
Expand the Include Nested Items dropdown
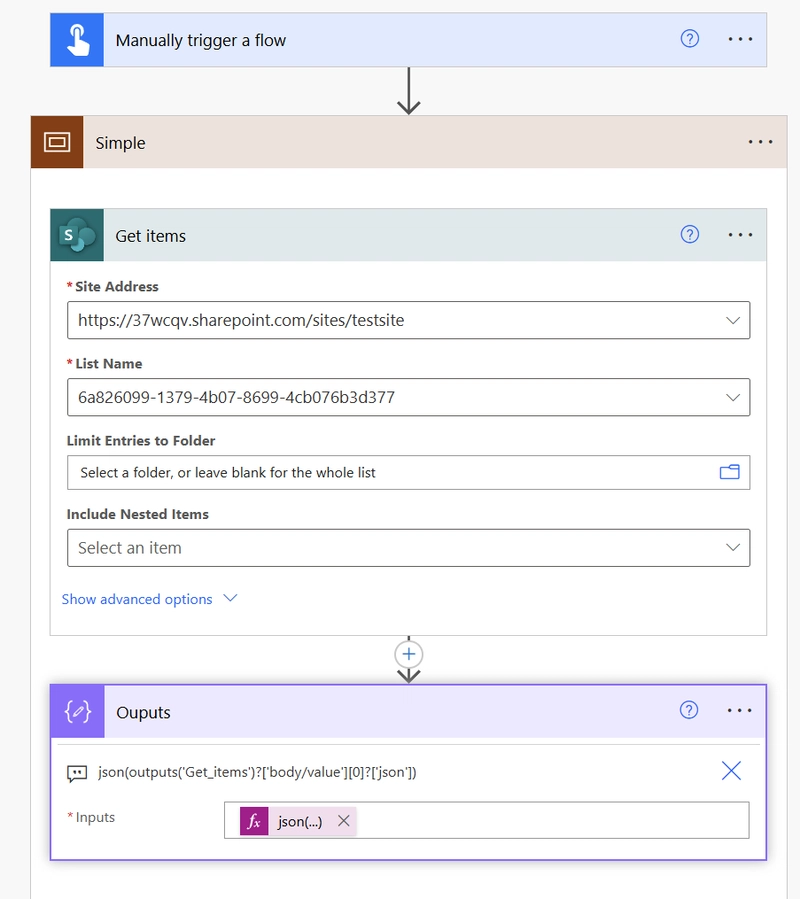coord(732,548)
